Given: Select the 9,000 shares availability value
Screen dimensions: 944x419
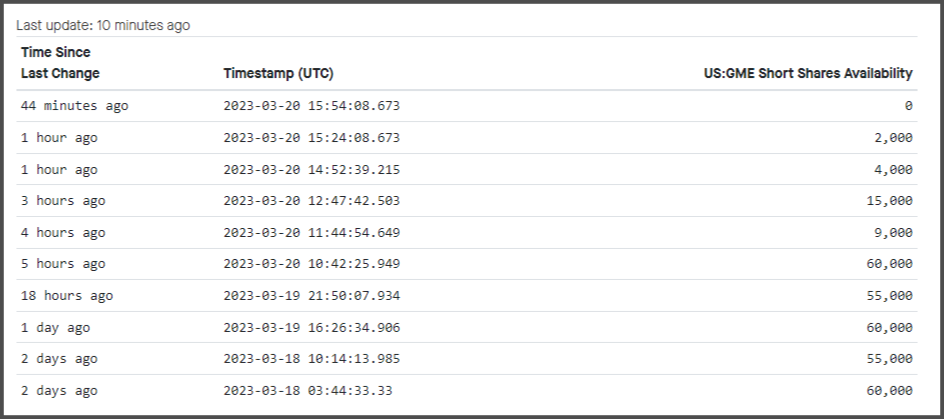Looking at the screenshot, I should 892,233.
